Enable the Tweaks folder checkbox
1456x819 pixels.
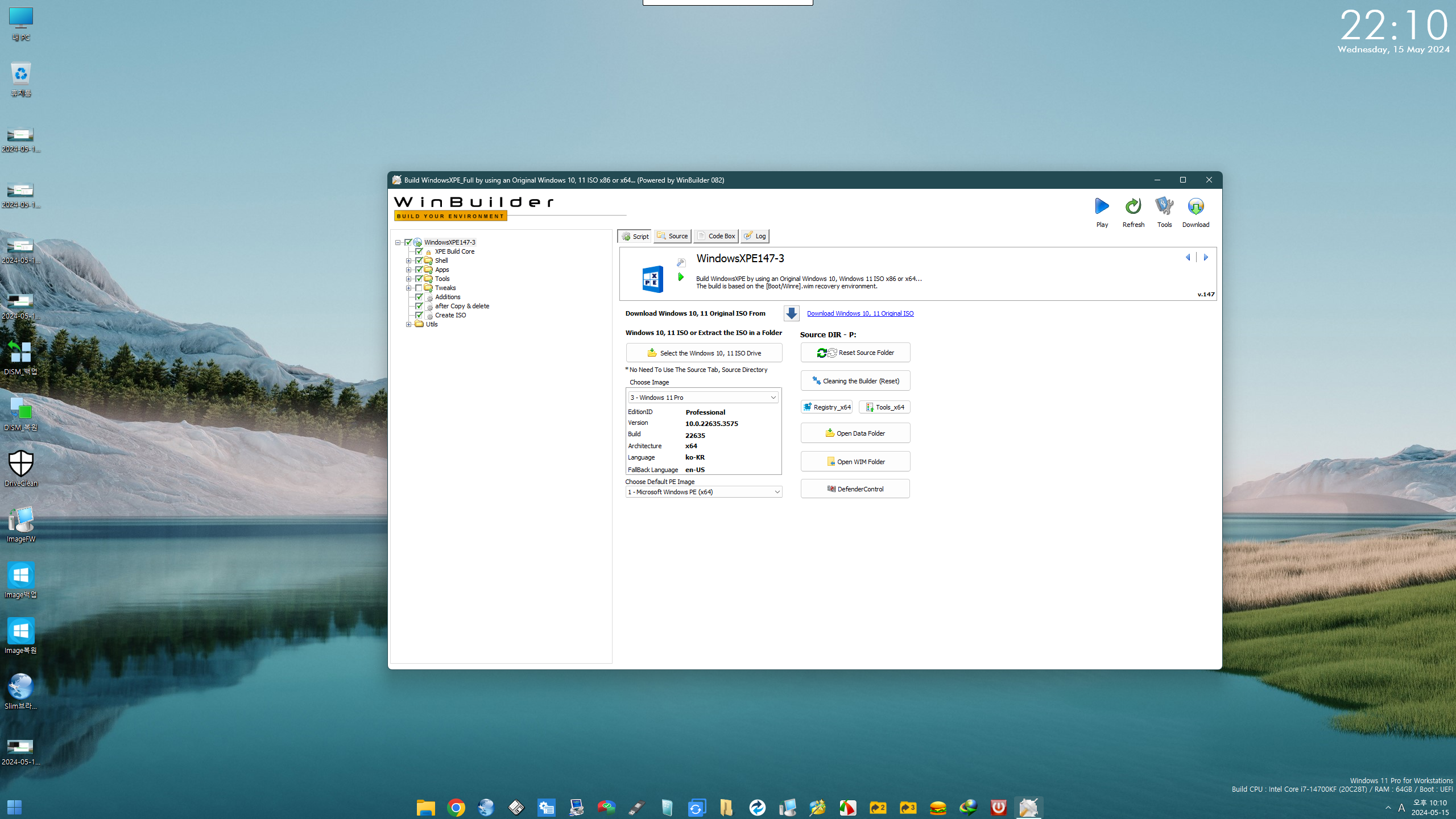click(x=419, y=288)
